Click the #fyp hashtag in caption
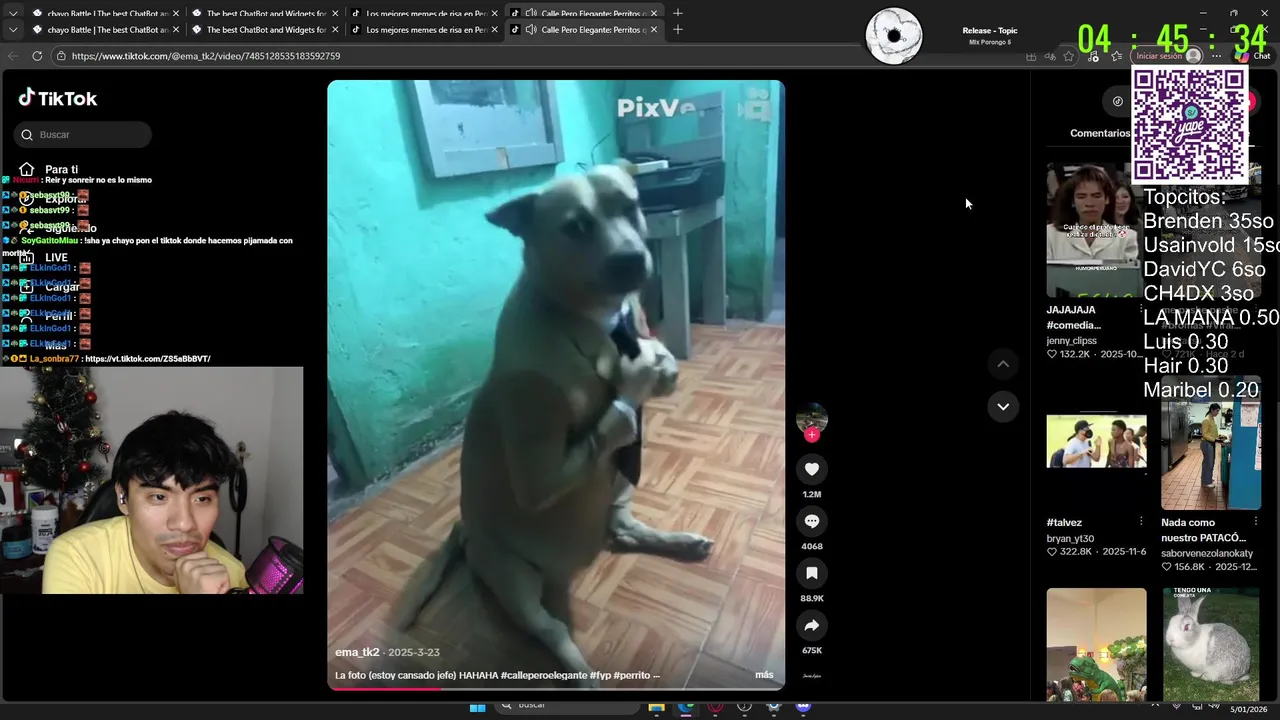 coord(601,675)
